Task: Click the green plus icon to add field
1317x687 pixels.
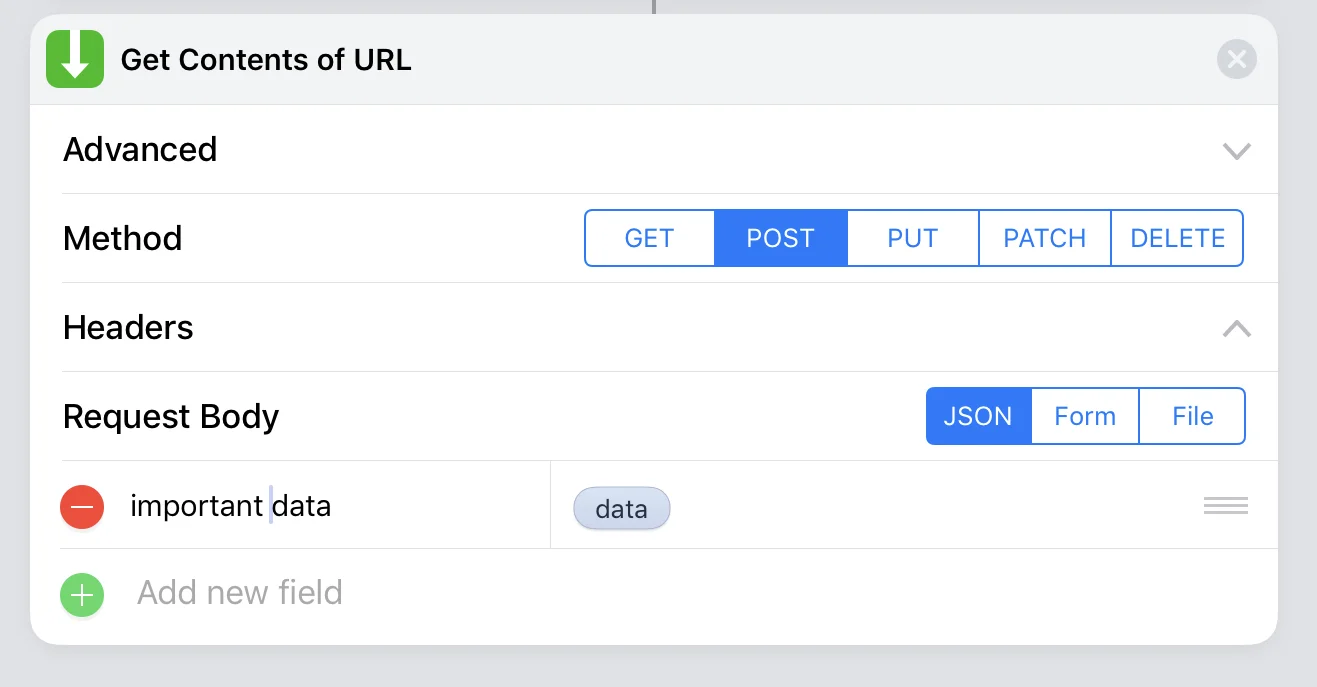Action: [x=82, y=595]
